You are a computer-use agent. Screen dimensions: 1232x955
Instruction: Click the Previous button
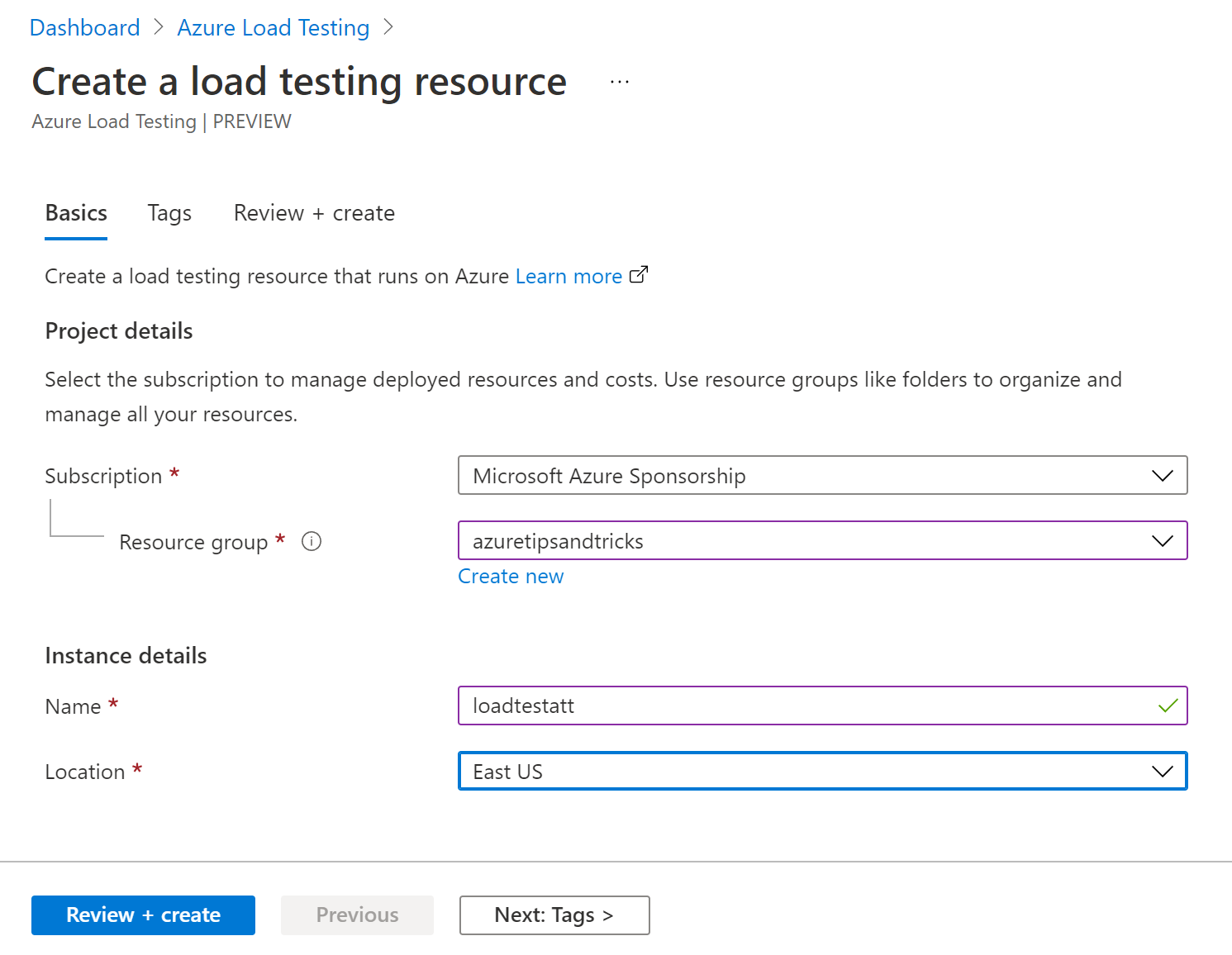357,915
